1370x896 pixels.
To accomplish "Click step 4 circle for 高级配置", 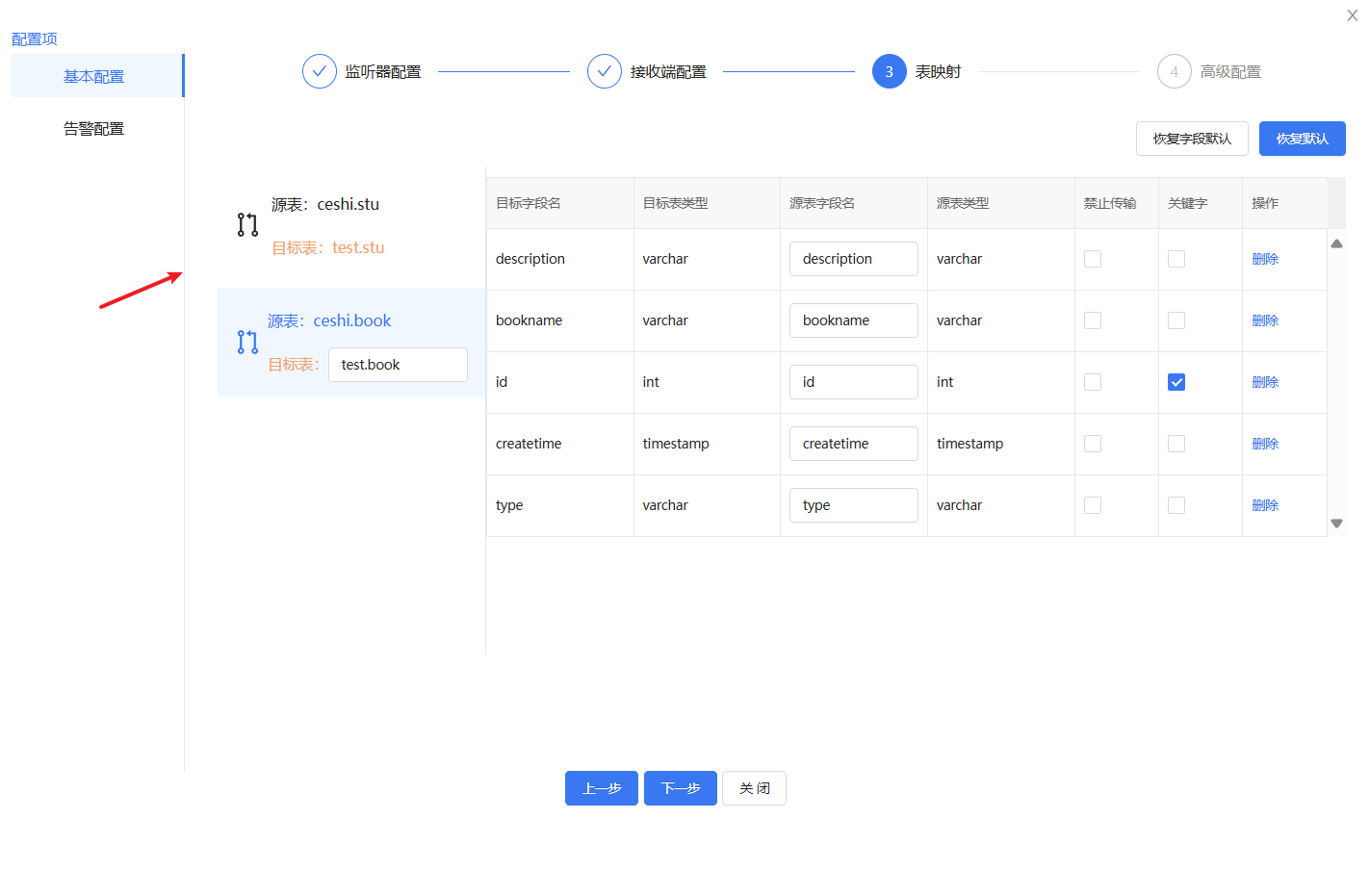I will click(x=1174, y=71).
